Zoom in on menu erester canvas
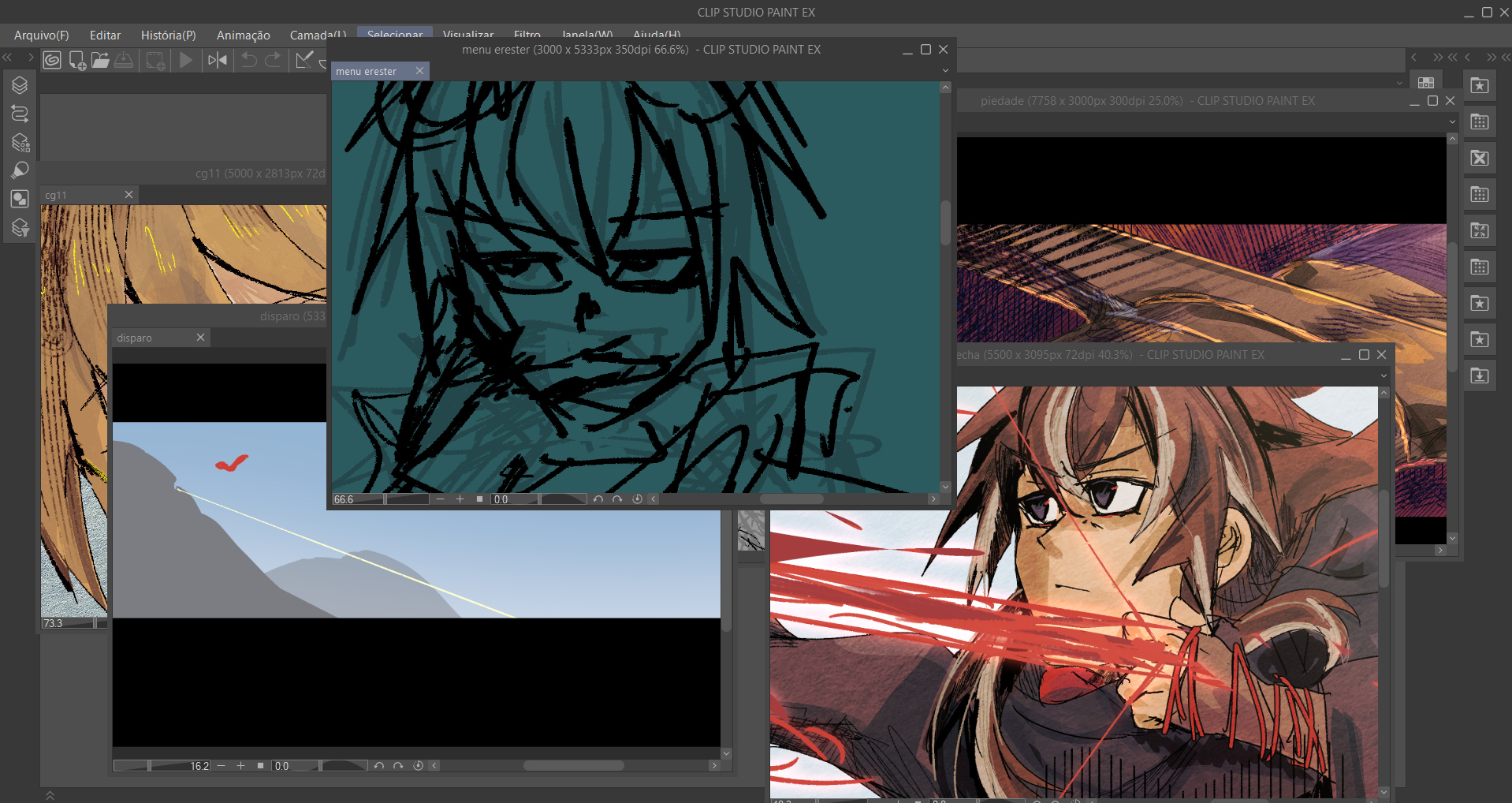 click(x=460, y=499)
